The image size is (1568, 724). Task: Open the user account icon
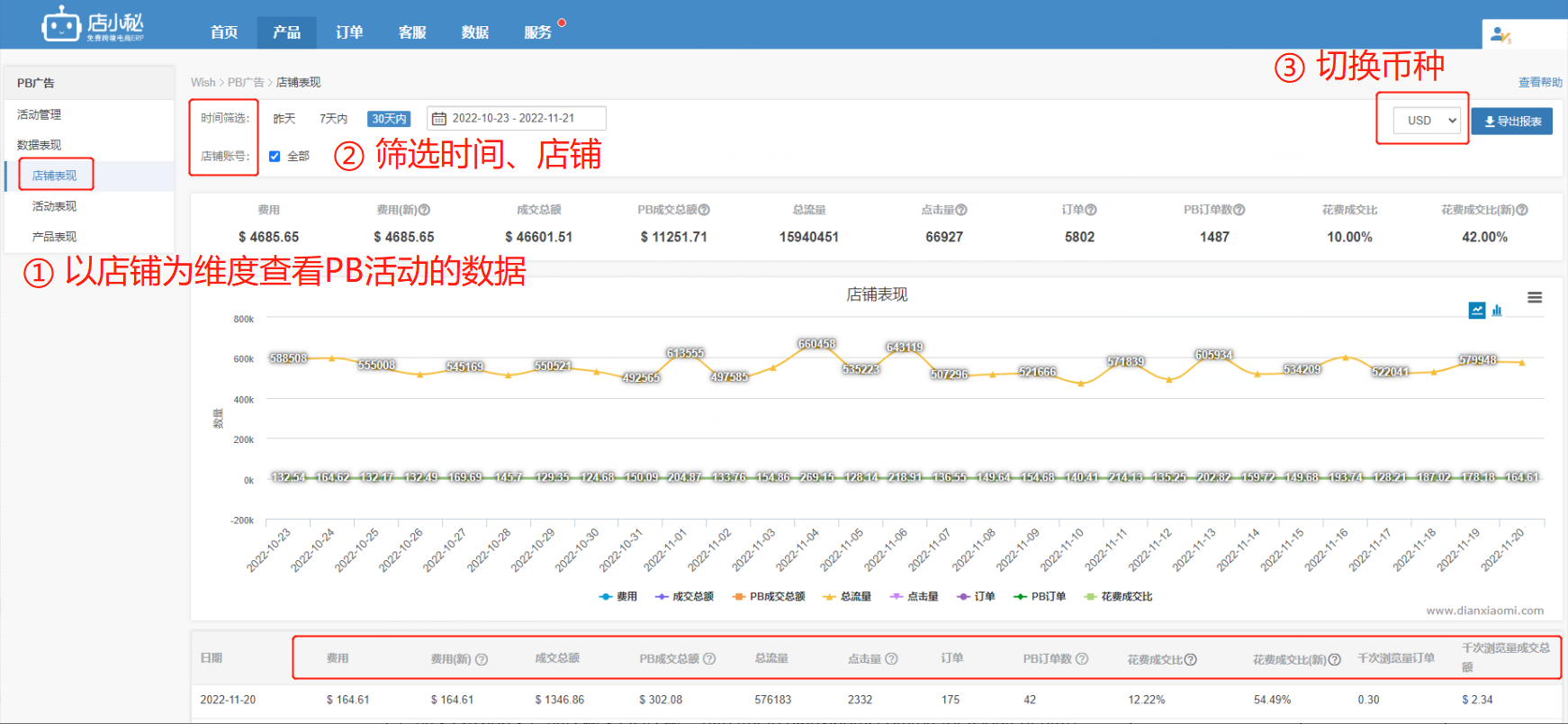[x=1500, y=35]
